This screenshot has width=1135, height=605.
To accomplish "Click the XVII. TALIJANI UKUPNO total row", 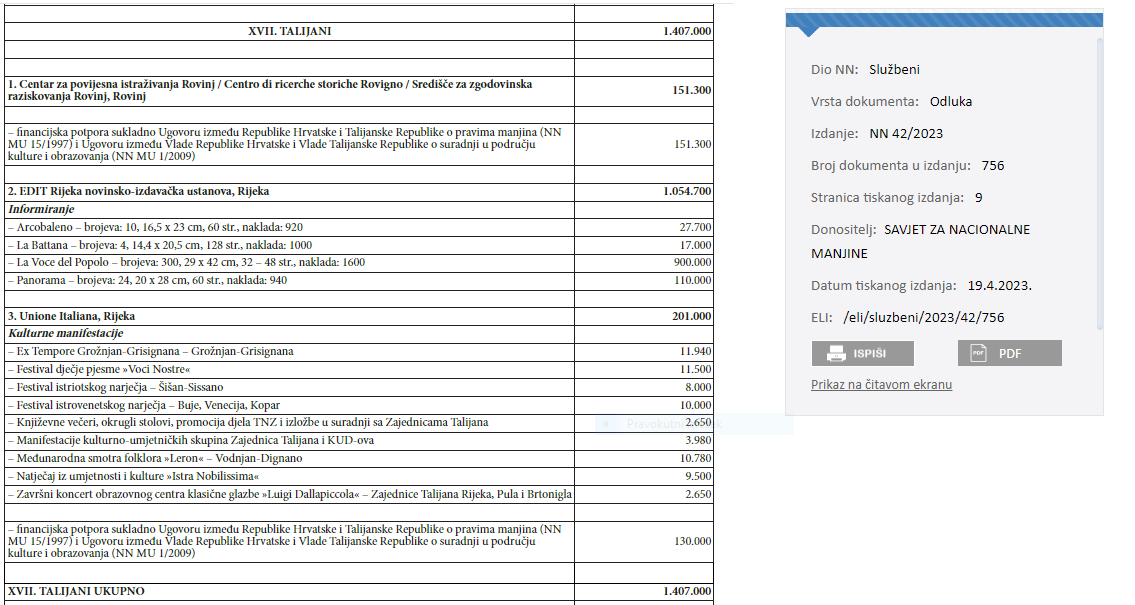I will click(76, 592).
